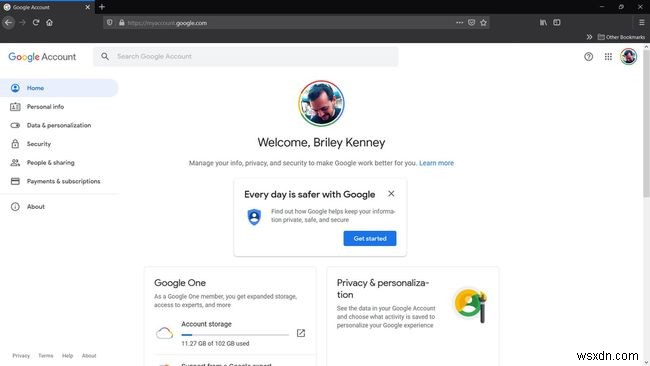Open the account avatar in header
The width and height of the screenshot is (650, 366).
(628, 56)
